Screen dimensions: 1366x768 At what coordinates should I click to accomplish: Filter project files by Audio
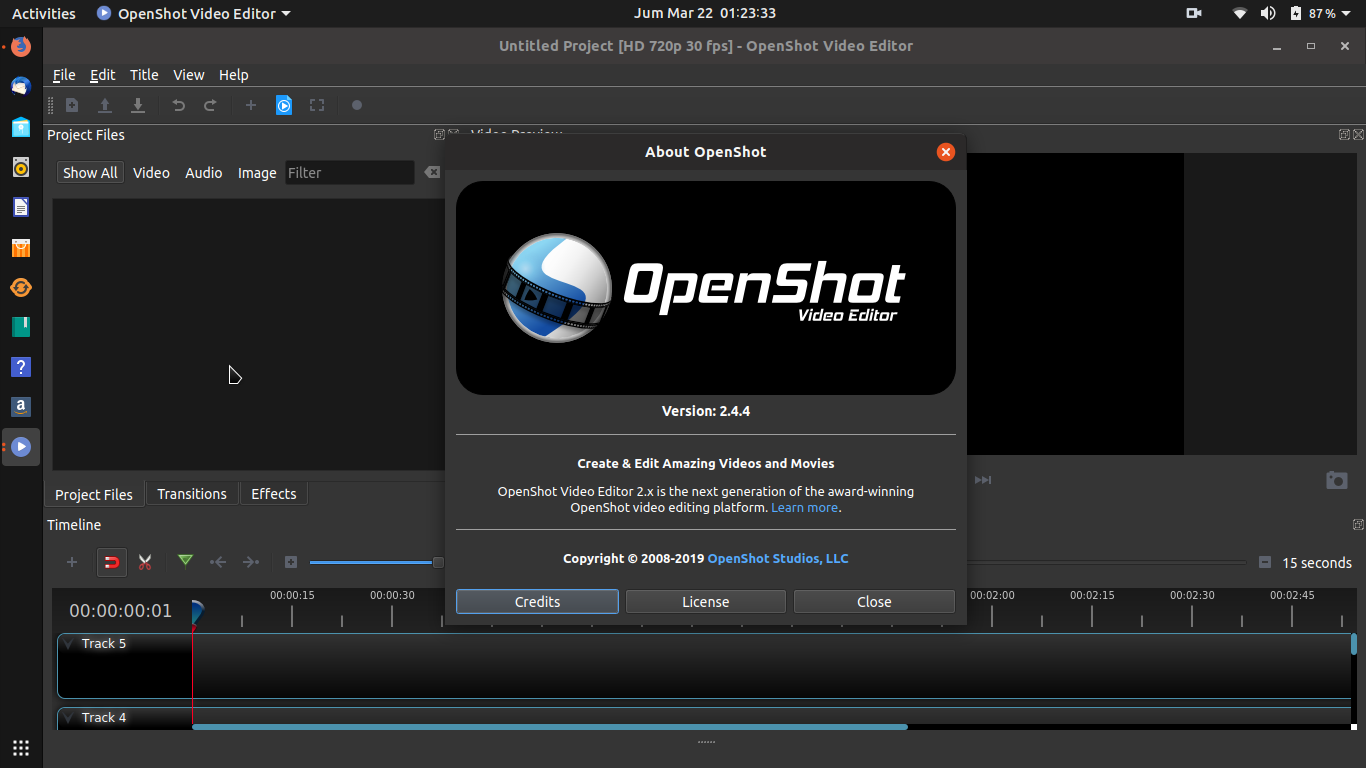point(204,173)
